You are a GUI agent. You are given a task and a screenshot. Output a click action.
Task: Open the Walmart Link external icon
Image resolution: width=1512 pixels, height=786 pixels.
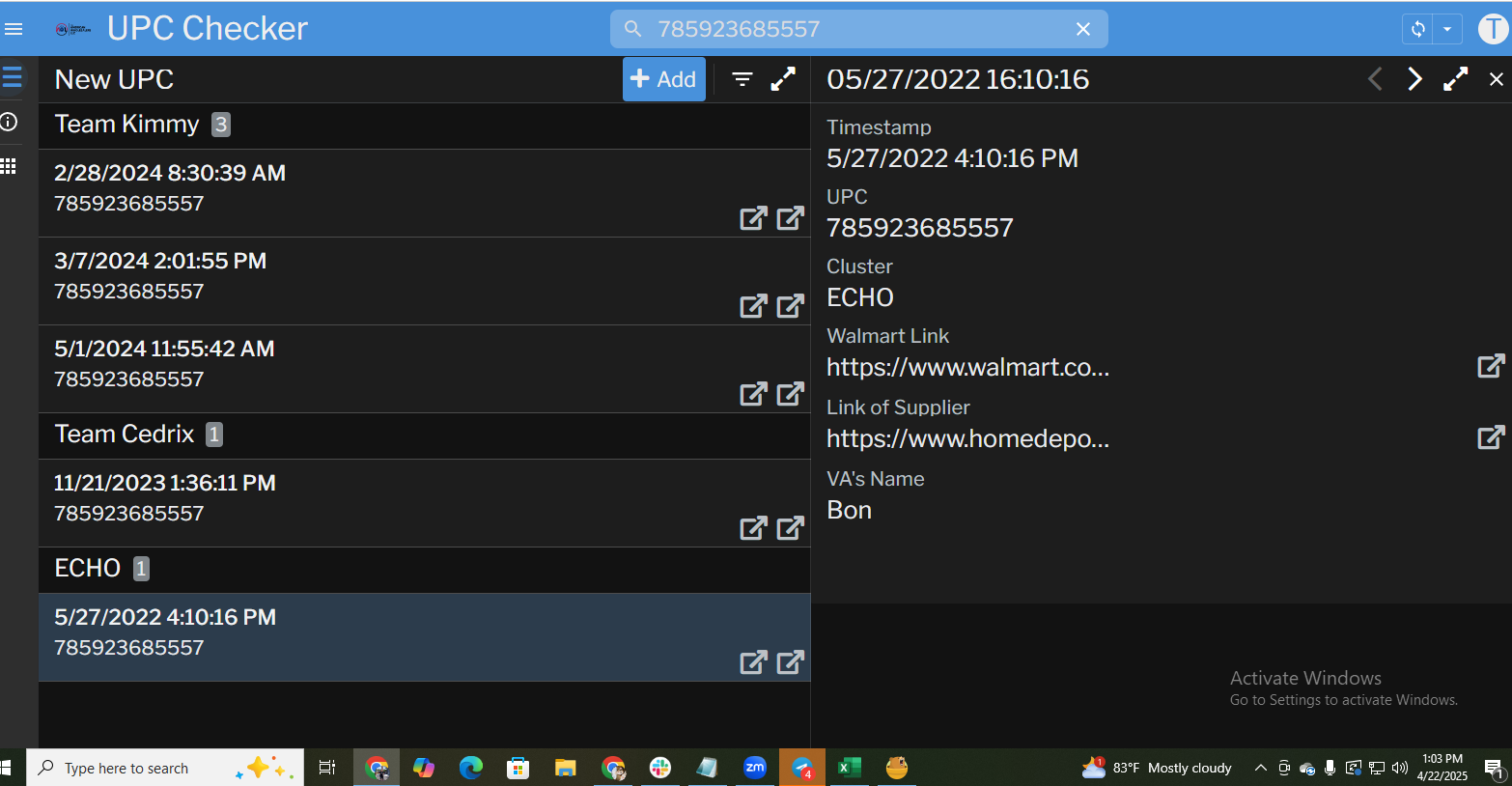(1491, 366)
